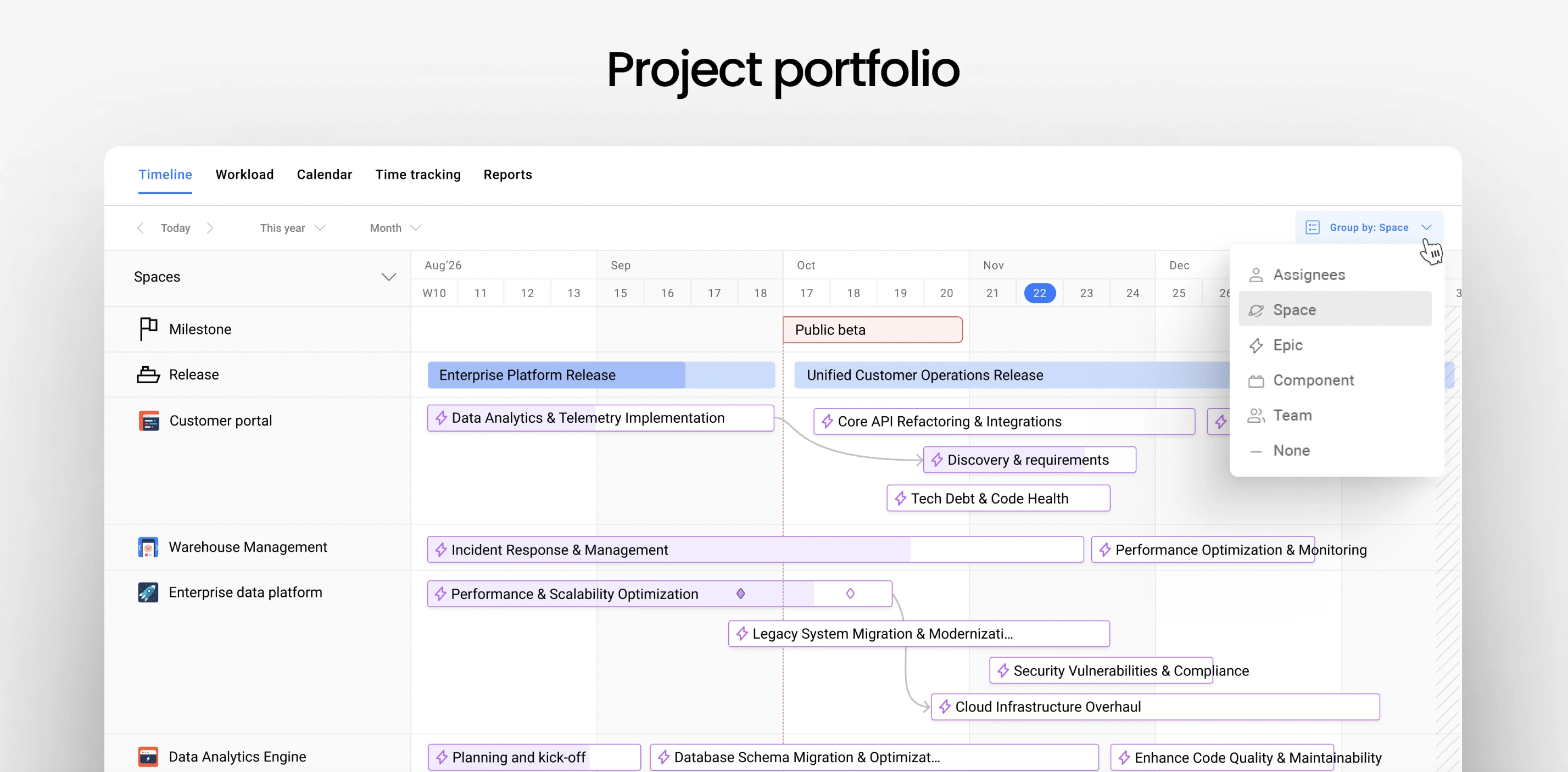Collapse the Spaces column chevron
This screenshot has width=1568, height=772.
coord(388,277)
